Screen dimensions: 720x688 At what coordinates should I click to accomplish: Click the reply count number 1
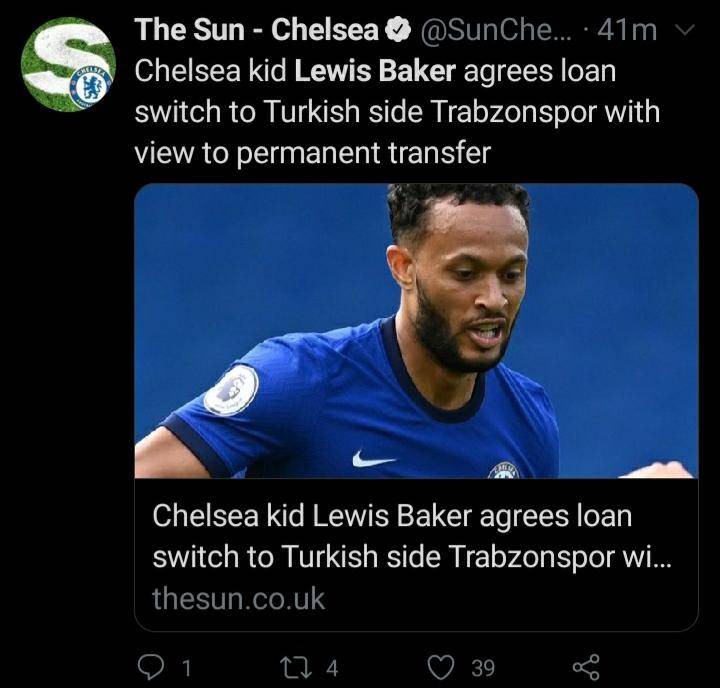[x=187, y=666]
